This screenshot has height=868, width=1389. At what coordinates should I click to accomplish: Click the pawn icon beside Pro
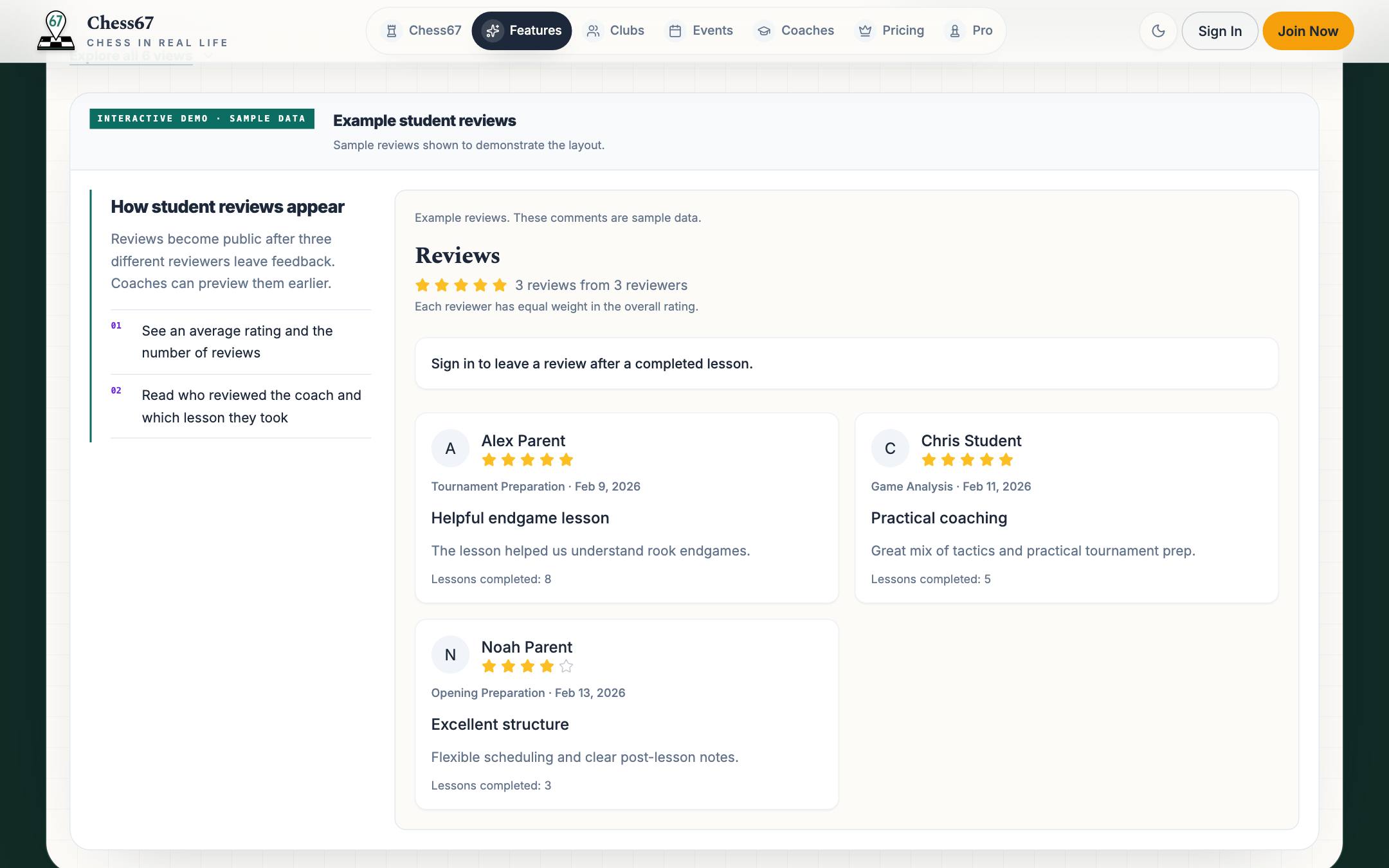(x=955, y=31)
